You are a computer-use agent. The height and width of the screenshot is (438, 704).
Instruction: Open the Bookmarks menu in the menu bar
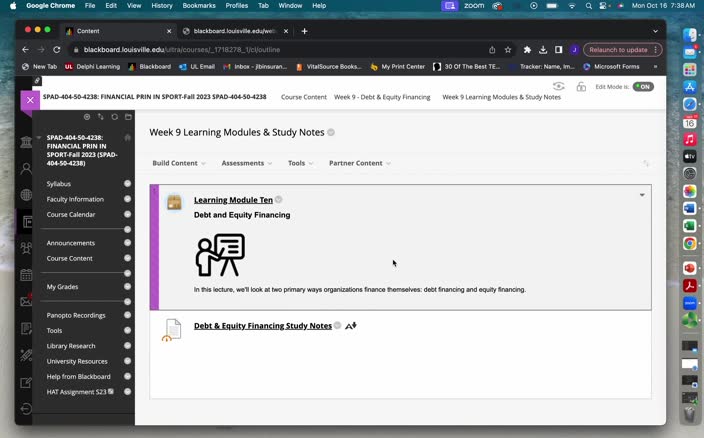click(x=199, y=6)
